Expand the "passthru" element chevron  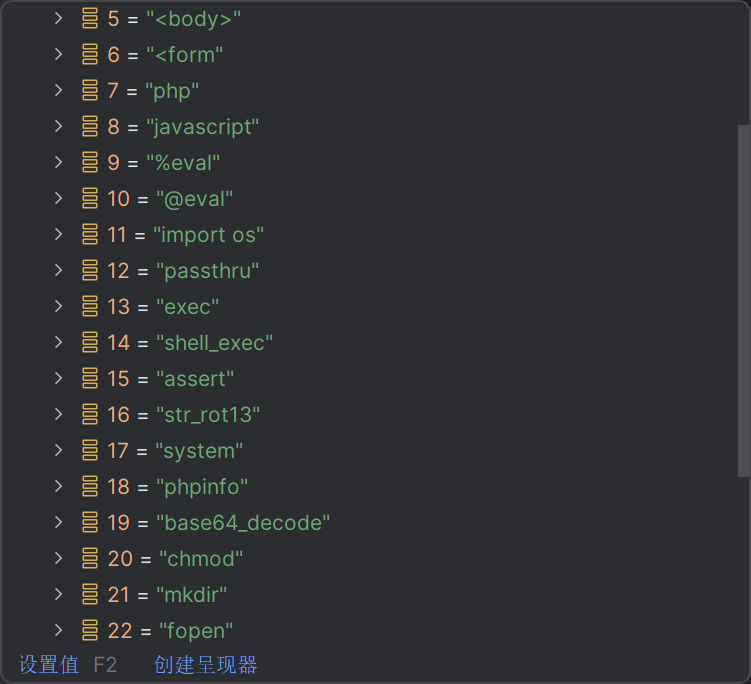click(x=59, y=271)
